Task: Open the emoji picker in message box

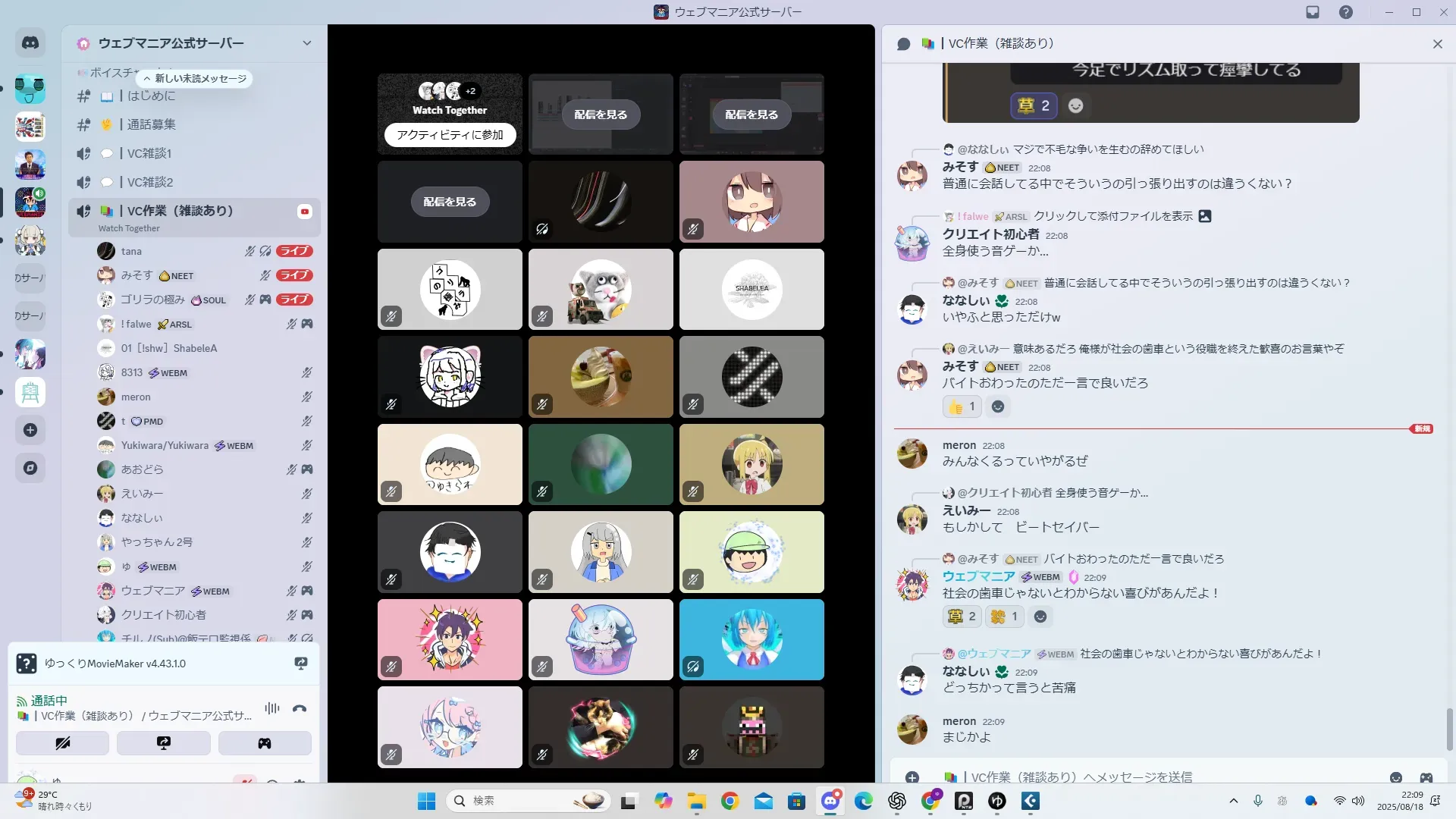Action: click(x=1395, y=777)
